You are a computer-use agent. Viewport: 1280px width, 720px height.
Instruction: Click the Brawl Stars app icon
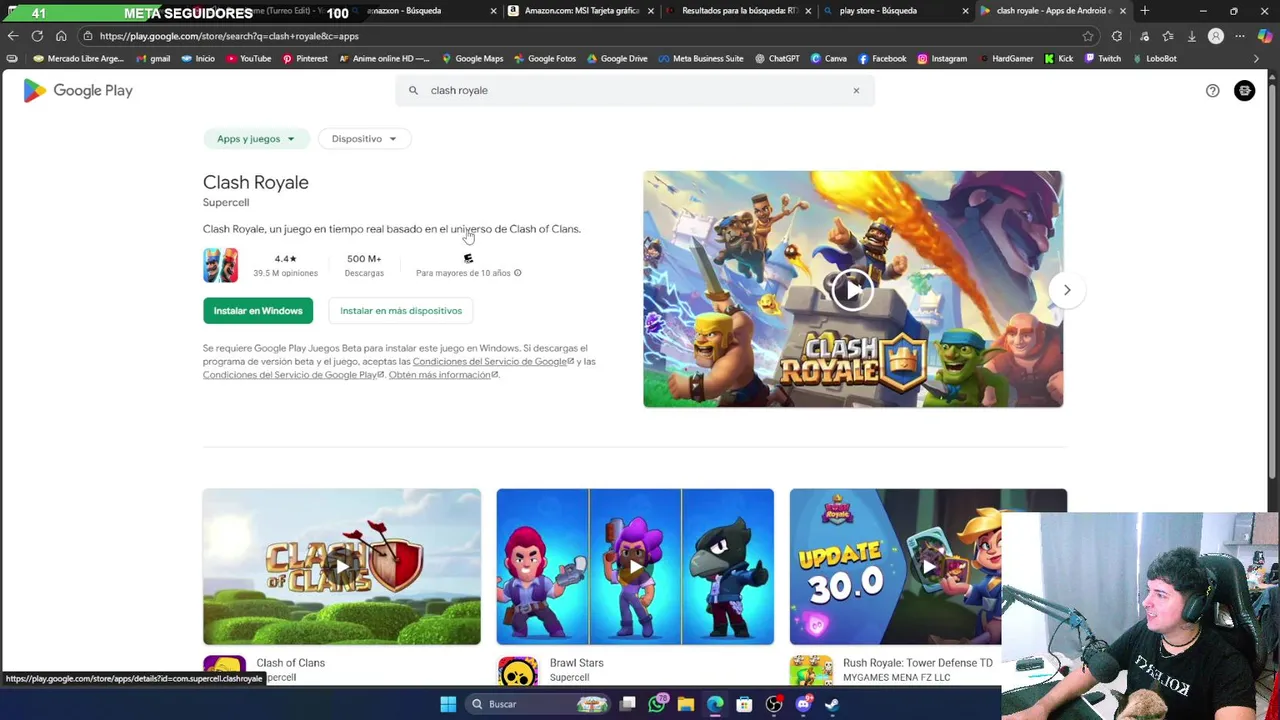518,672
